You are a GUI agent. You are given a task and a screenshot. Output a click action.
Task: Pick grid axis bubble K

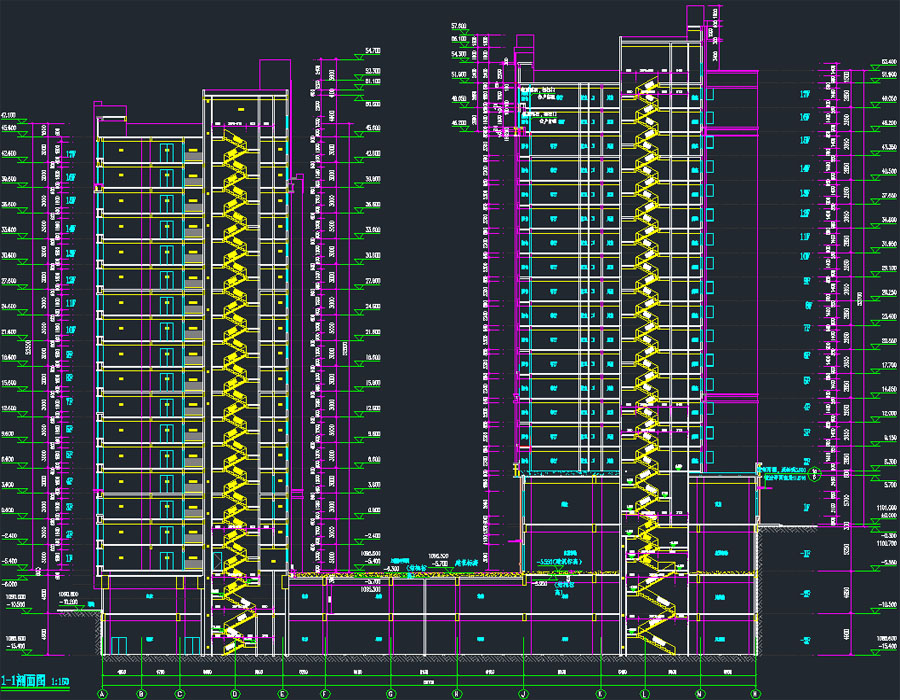tap(601, 694)
